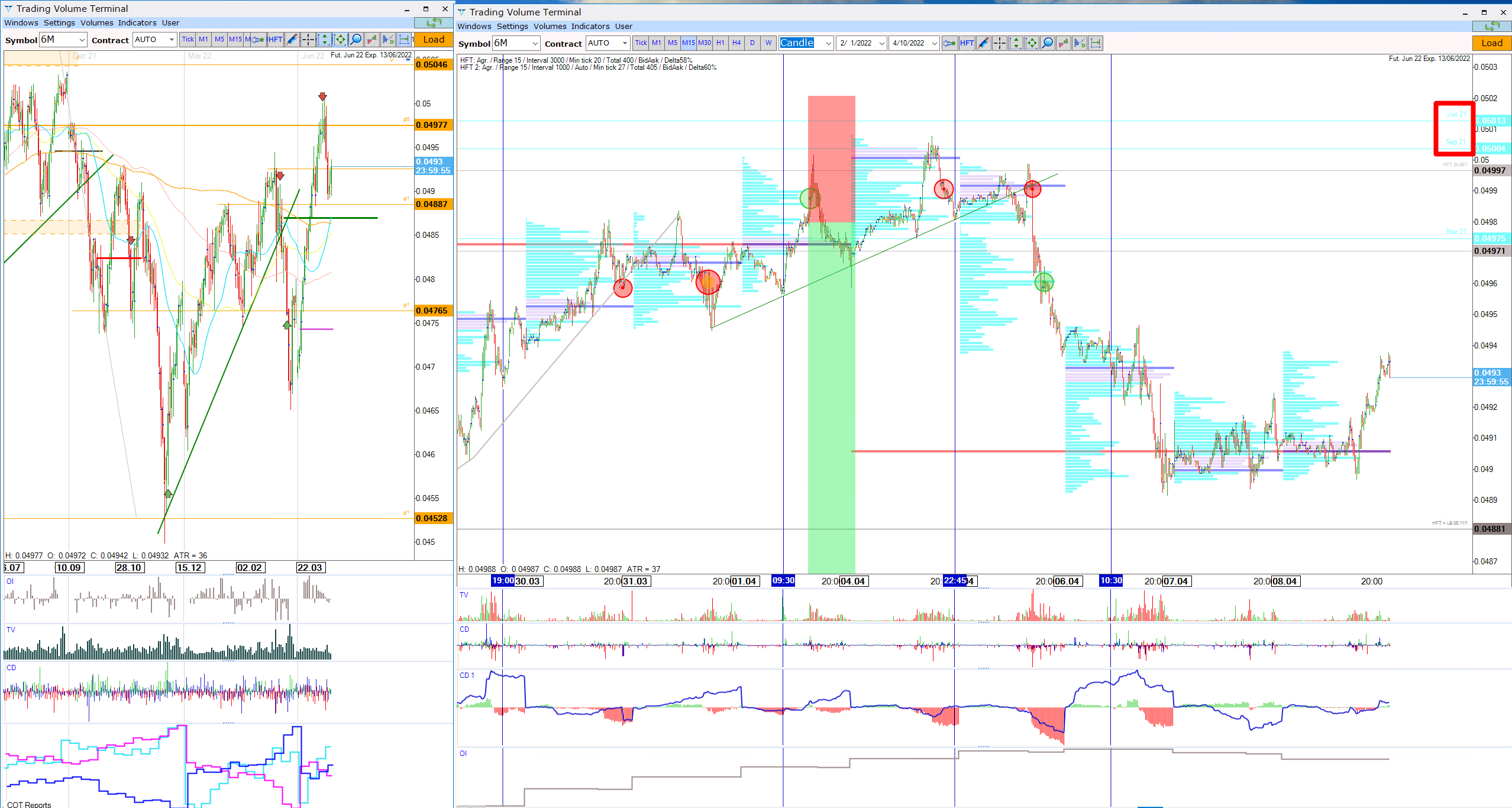Click 0.04977 orange price label in left chart
Viewport: 1512px width, 808px height.
(433, 125)
